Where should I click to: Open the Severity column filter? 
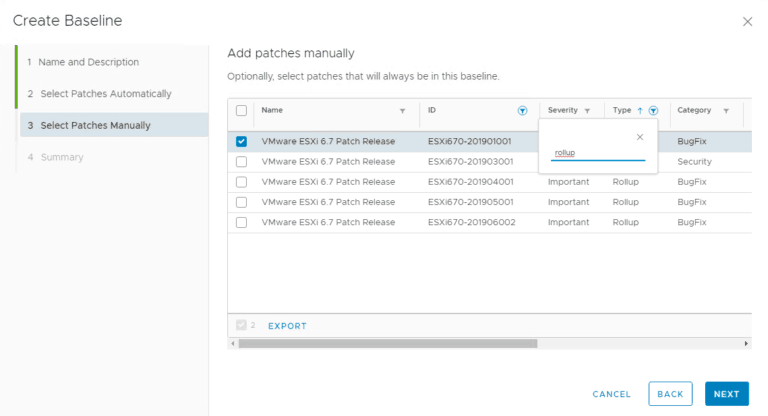(x=587, y=111)
